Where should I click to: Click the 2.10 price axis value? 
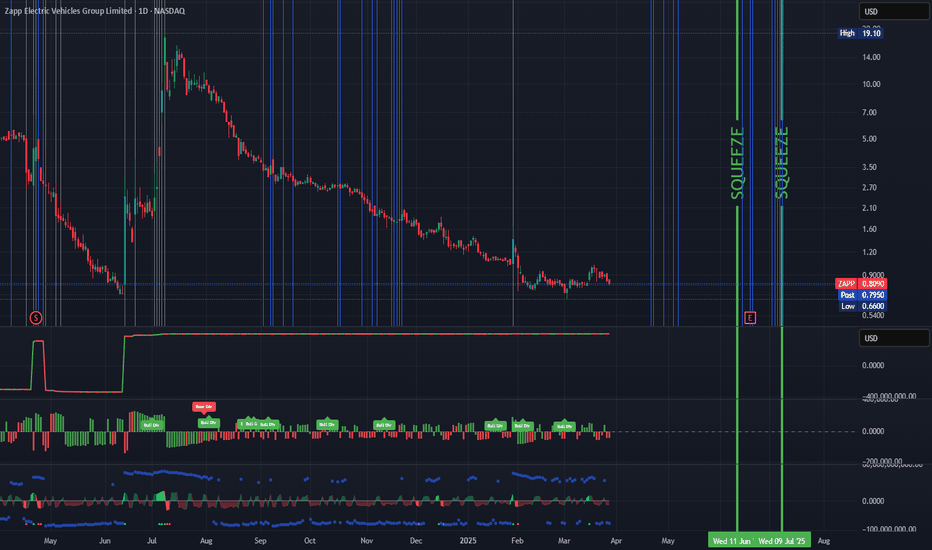tap(869, 208)
